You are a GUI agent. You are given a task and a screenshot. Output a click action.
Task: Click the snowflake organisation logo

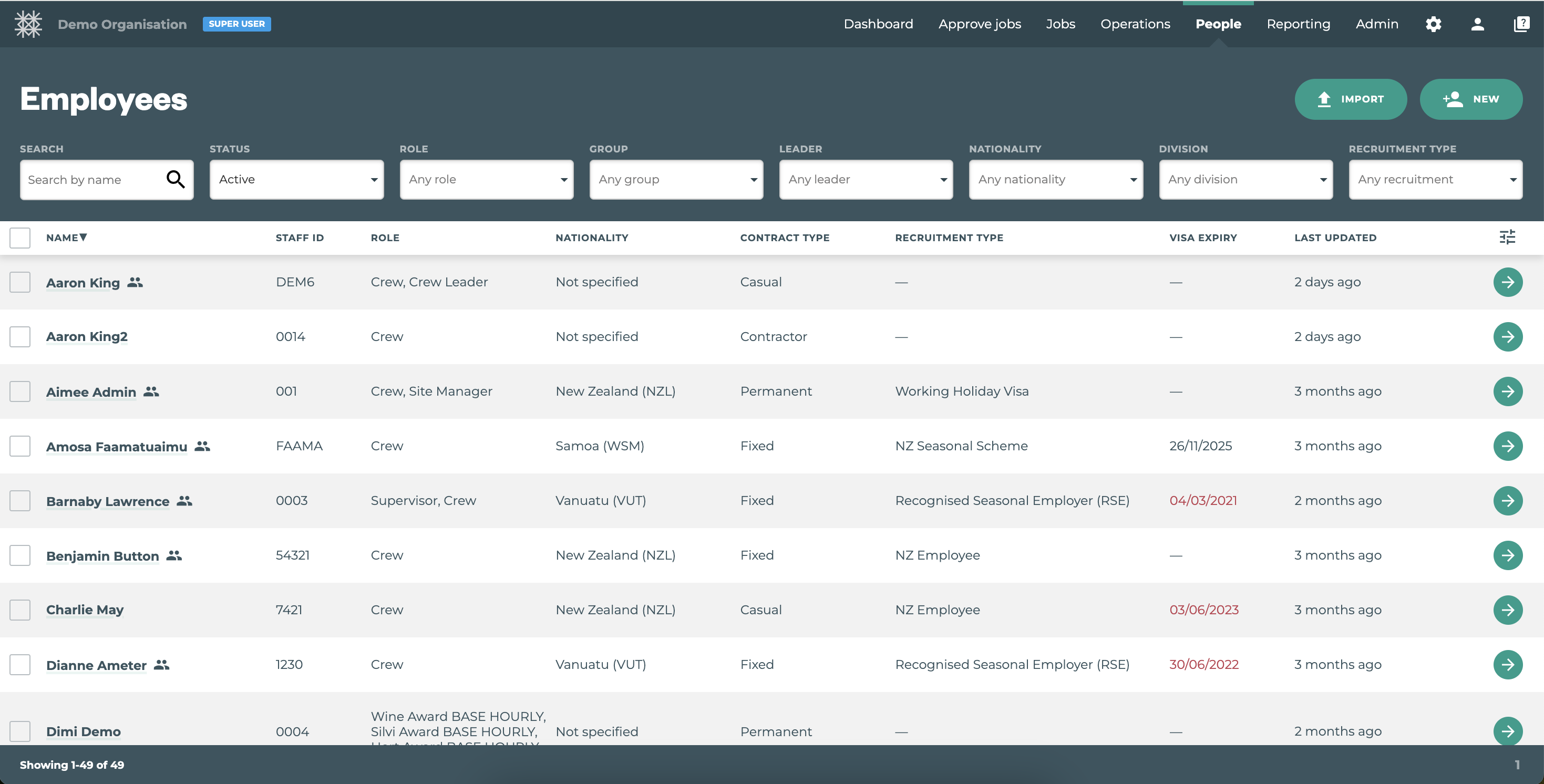[x=28, y=24]
